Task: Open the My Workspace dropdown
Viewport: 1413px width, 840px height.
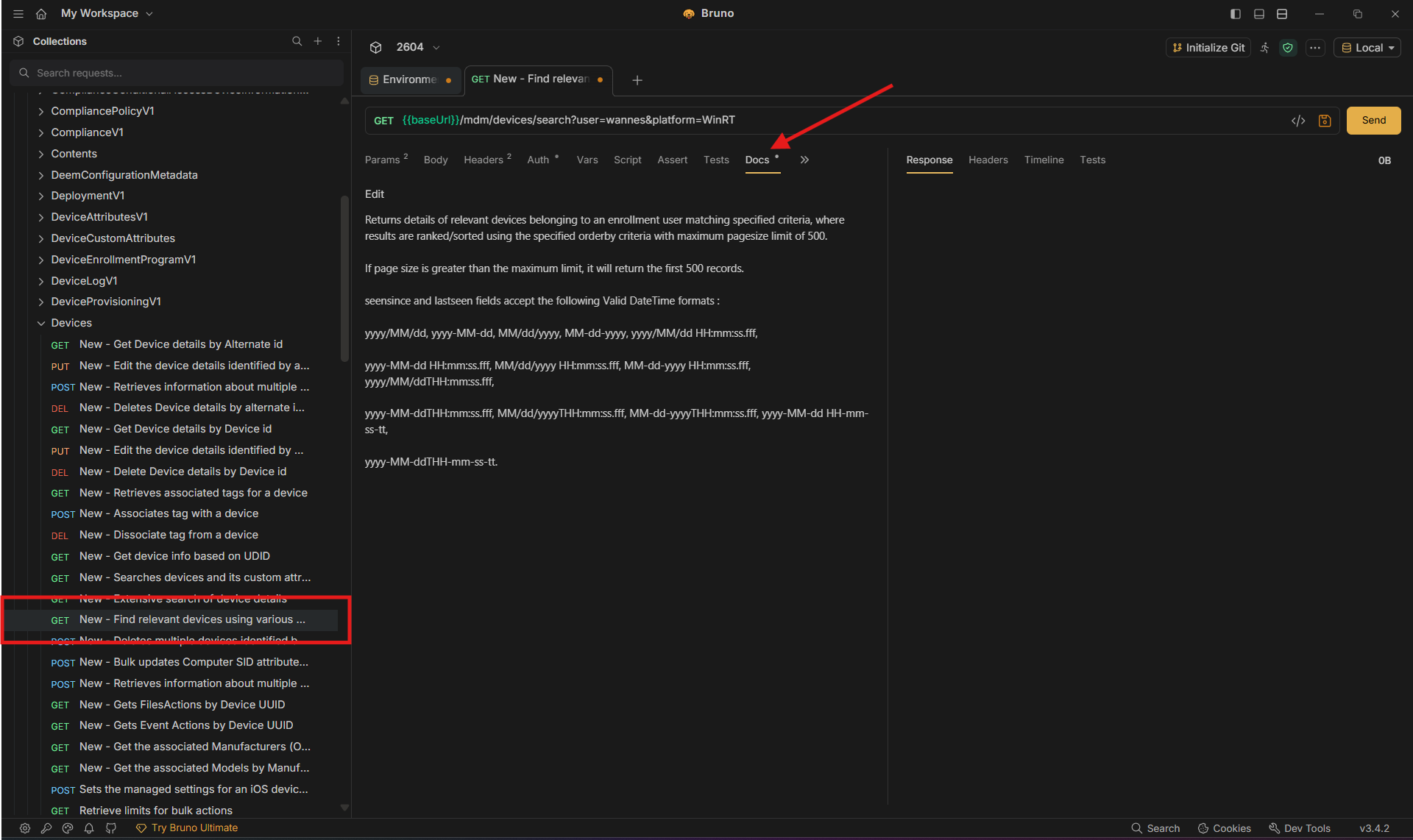Action: [107, 13]
